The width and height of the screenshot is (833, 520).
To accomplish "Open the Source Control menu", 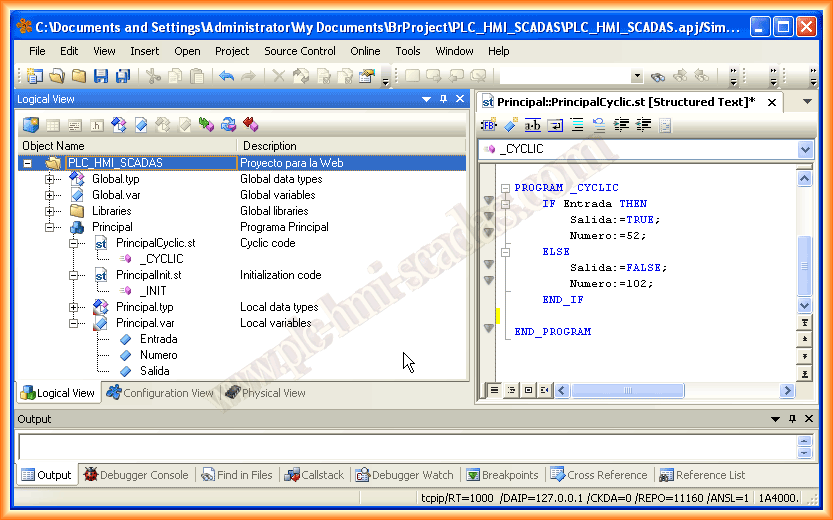I will point(299,51).
